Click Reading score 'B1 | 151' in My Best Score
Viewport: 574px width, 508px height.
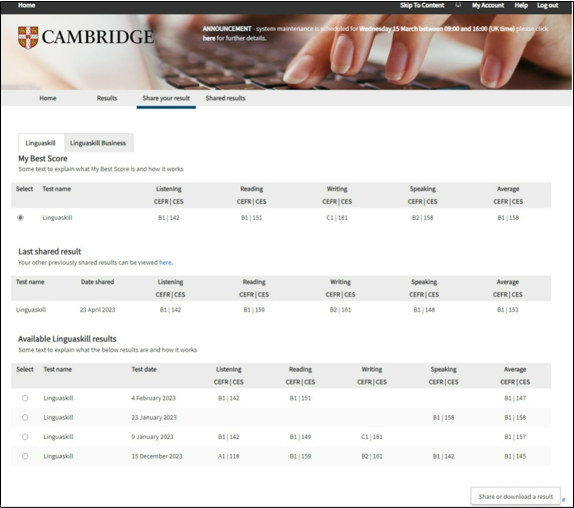pyautogui.click(x=251, y=218)
